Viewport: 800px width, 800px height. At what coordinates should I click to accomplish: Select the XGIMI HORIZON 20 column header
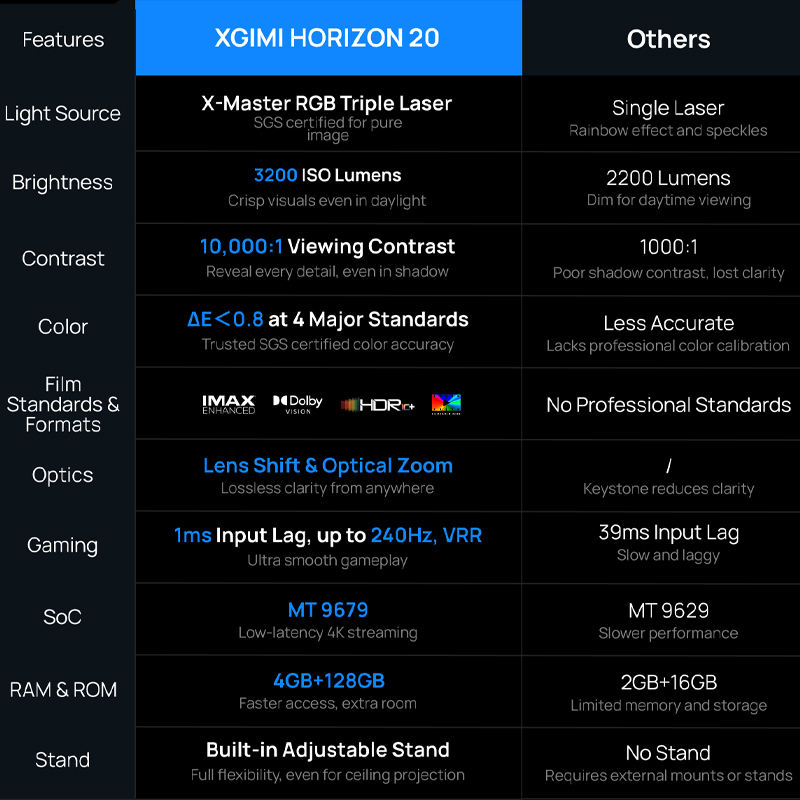click(x=329, y=38)
